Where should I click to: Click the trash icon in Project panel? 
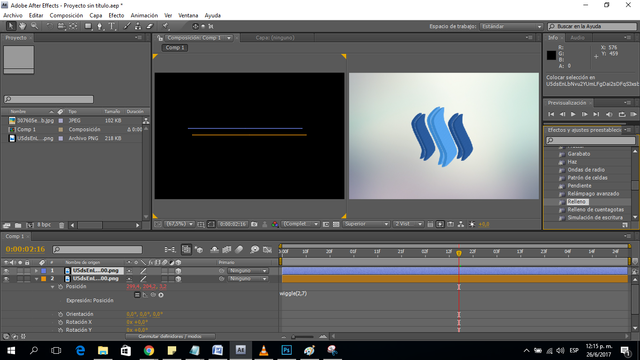62,225
